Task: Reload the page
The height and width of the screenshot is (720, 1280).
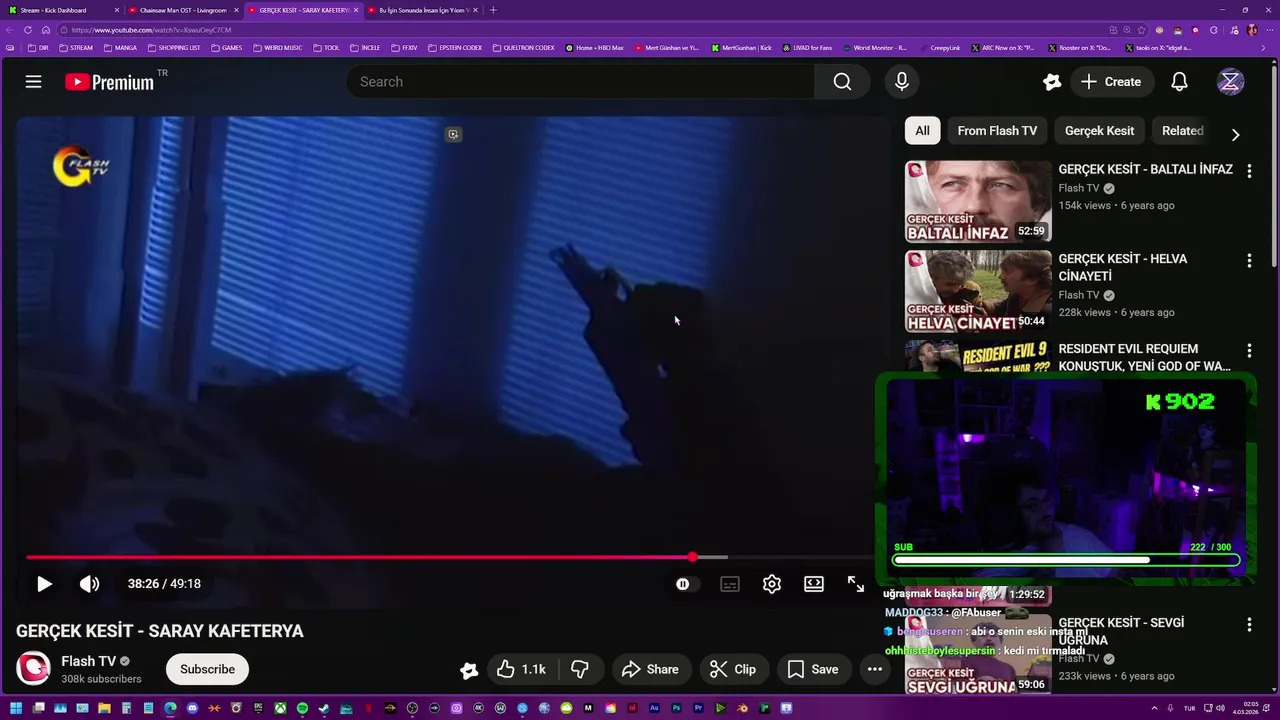Action: 28,30
